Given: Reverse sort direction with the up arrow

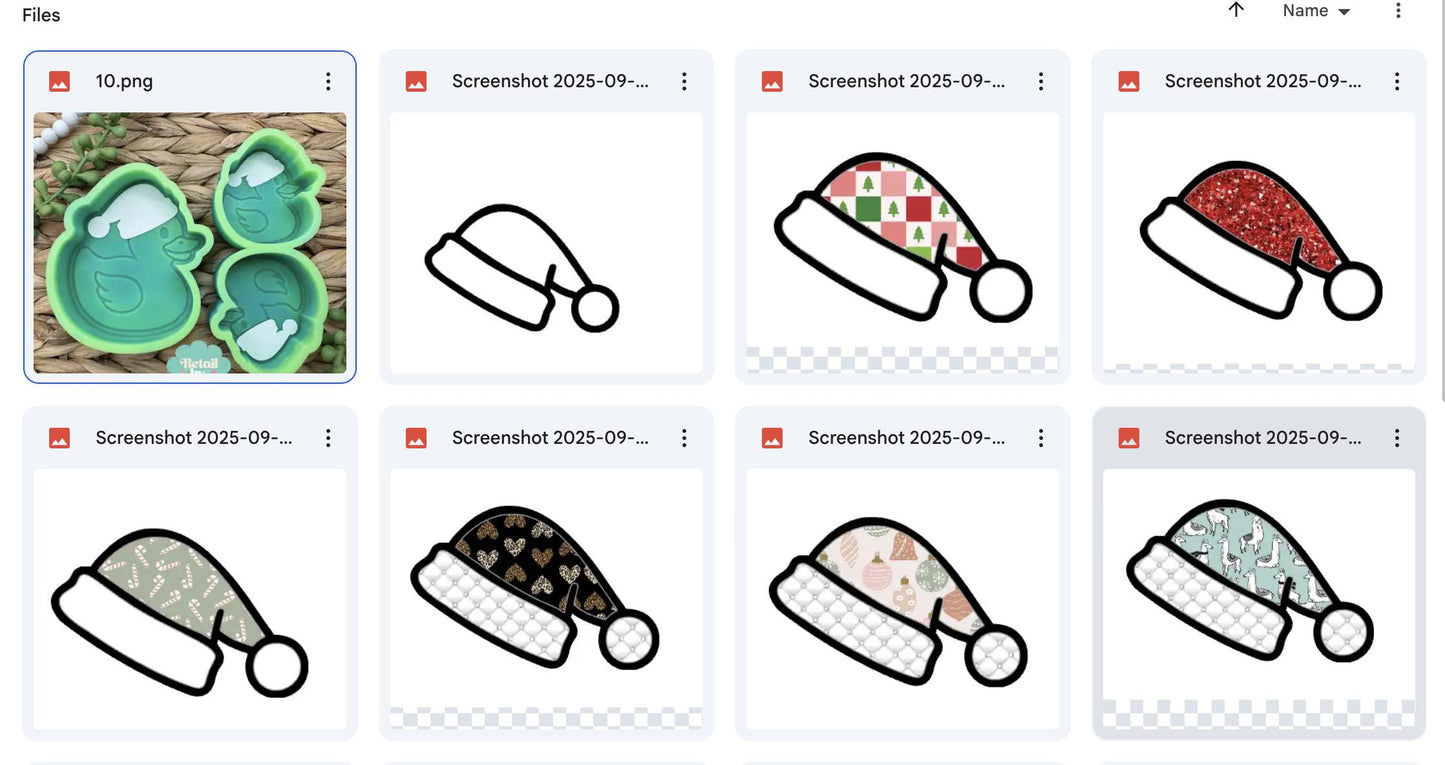Looking at the screenshot, I should [1236, 10].
